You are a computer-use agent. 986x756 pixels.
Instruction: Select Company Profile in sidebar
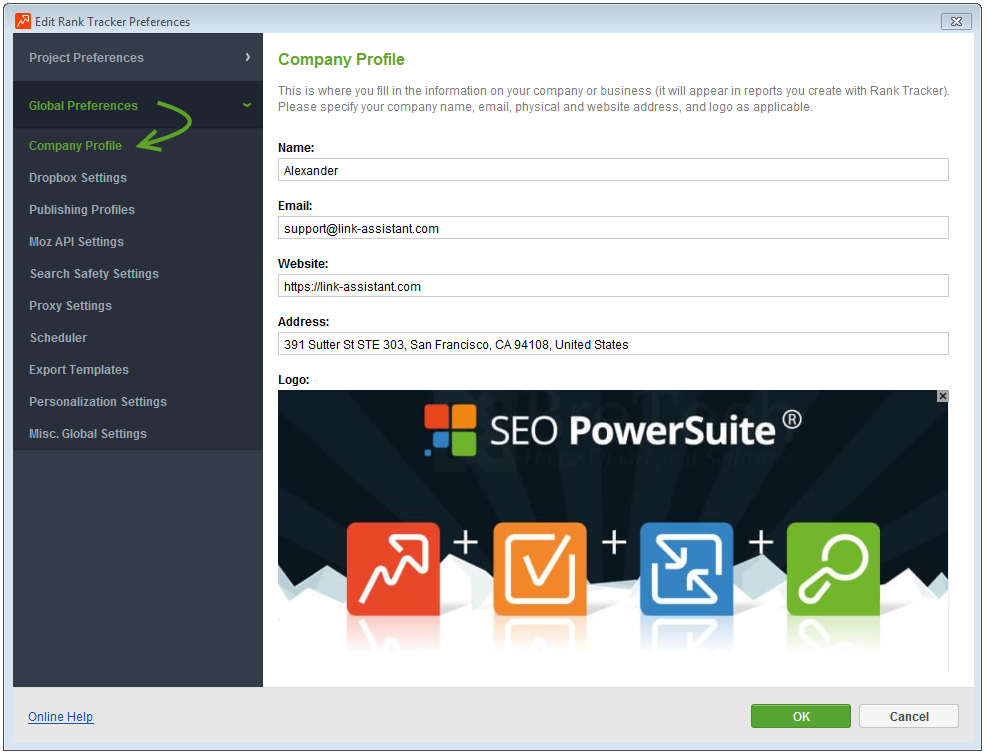75,145
